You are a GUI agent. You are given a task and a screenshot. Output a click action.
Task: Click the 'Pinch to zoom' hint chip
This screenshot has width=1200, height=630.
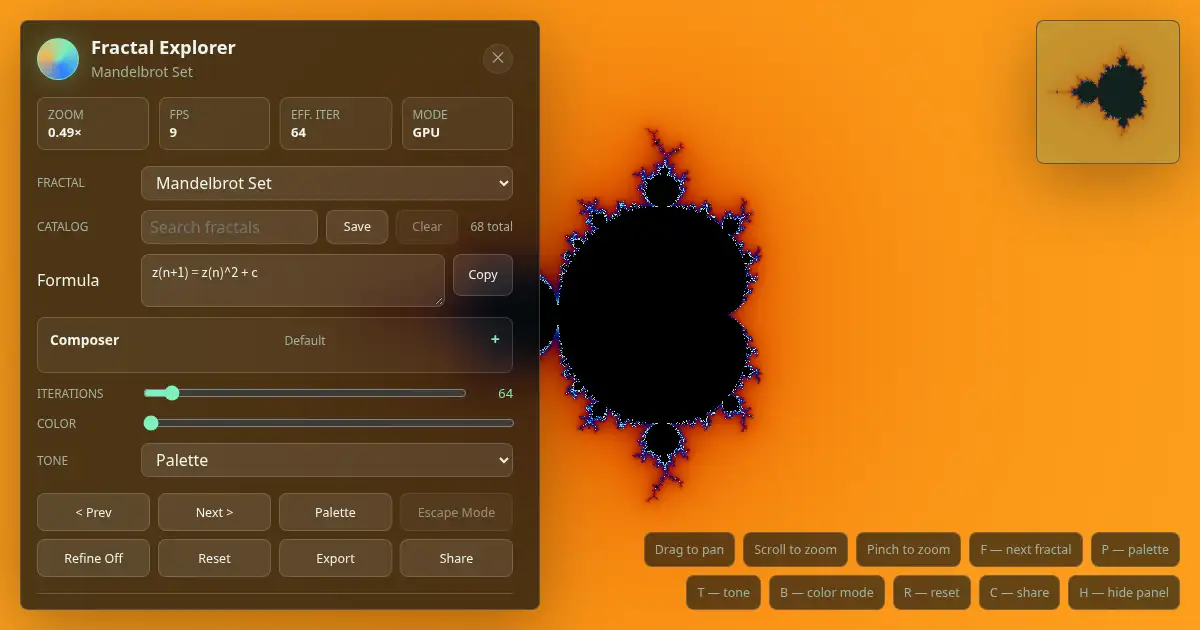pos(908,549)
